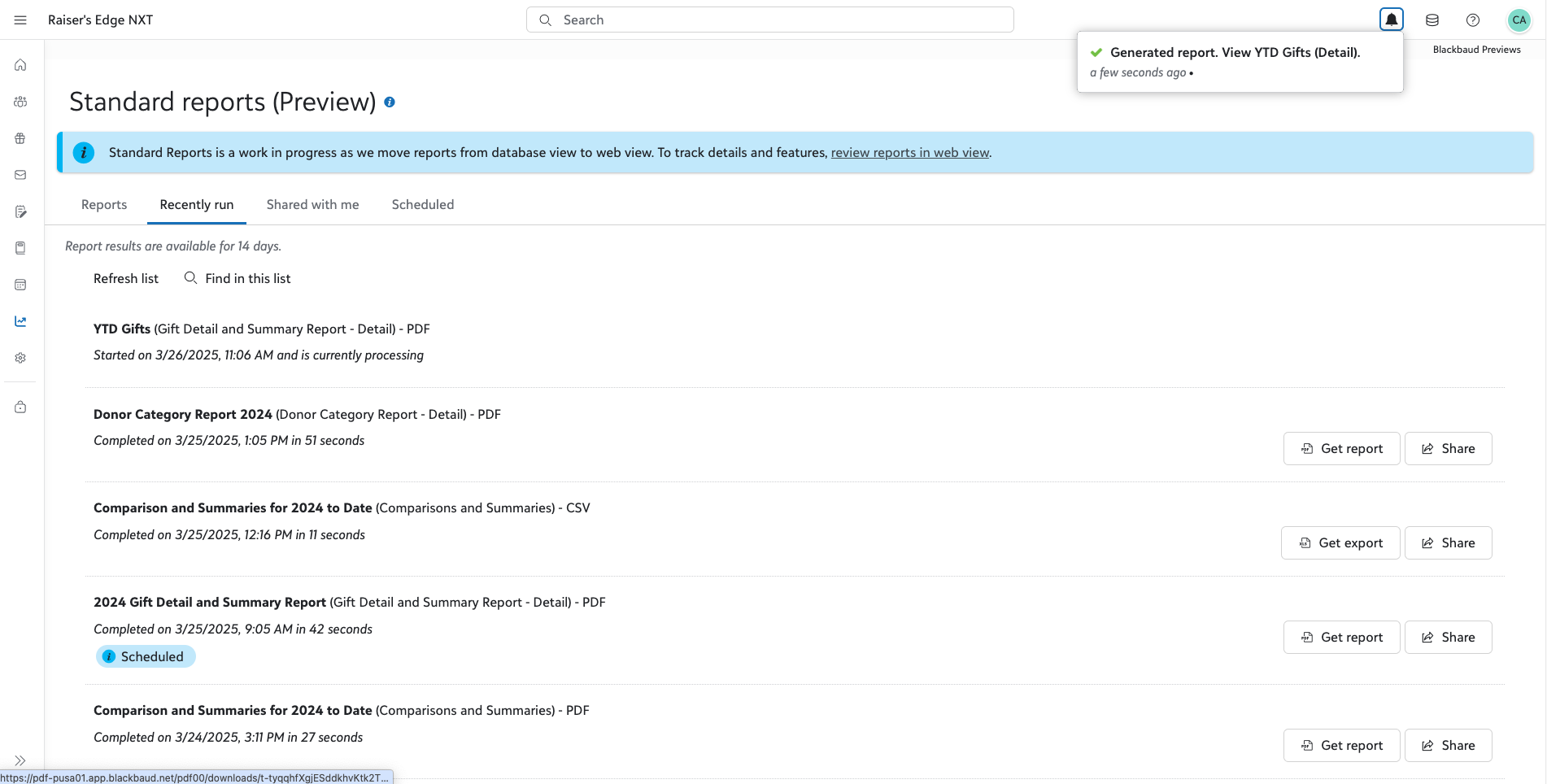
Task: Open the book icon in sidebar
Action: click(x=20, y=248)
